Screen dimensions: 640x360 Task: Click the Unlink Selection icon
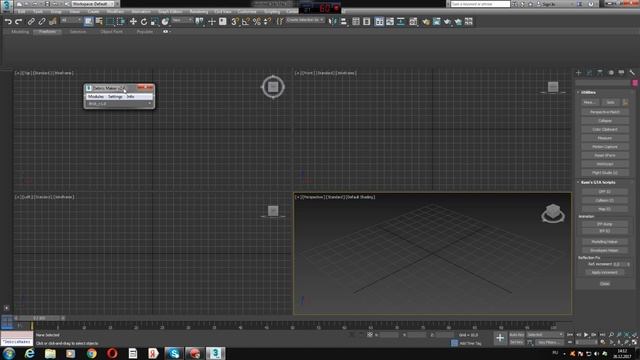(42, 22)
